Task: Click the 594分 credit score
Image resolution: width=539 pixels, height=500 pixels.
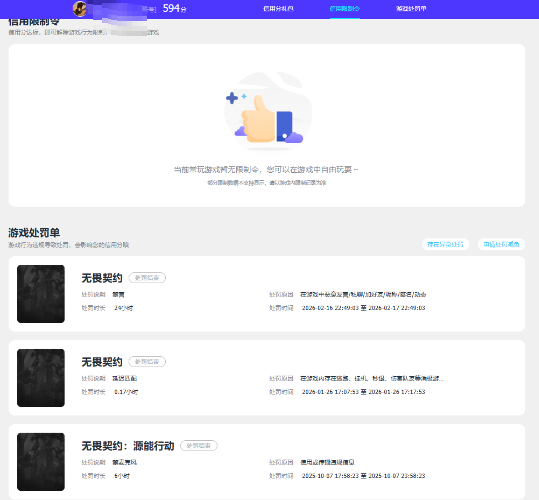Action: (175, 8)
